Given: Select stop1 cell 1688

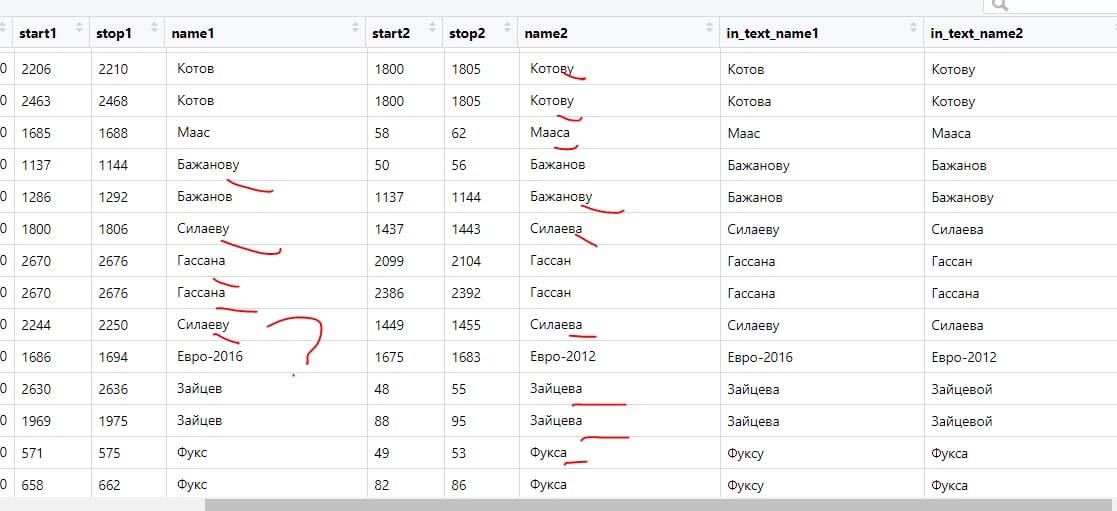Looking at the screenshot, I should [x=112, y=133].
